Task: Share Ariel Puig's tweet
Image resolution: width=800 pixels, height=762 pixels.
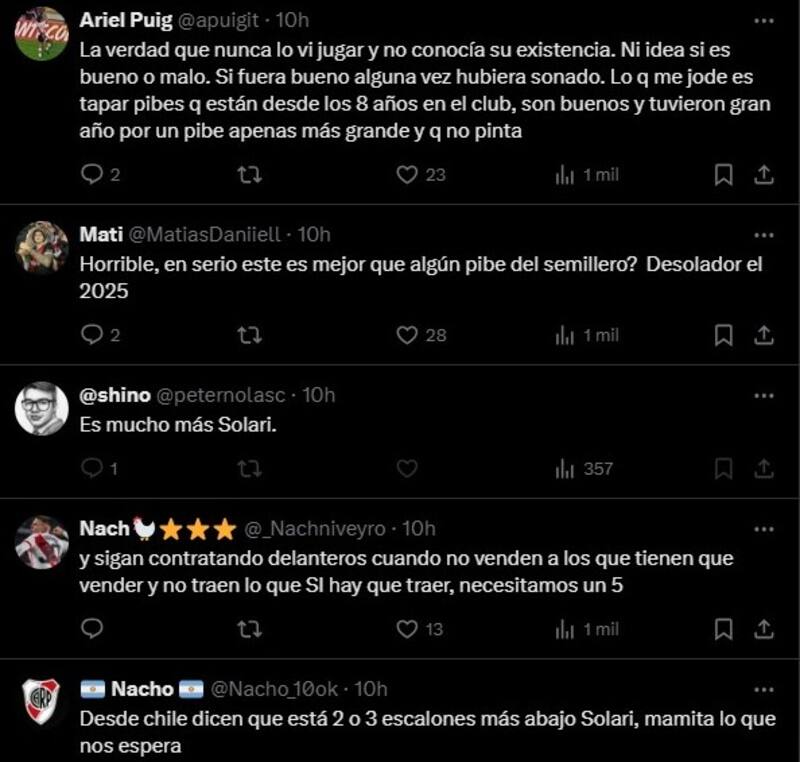Action: coord(763,175)
